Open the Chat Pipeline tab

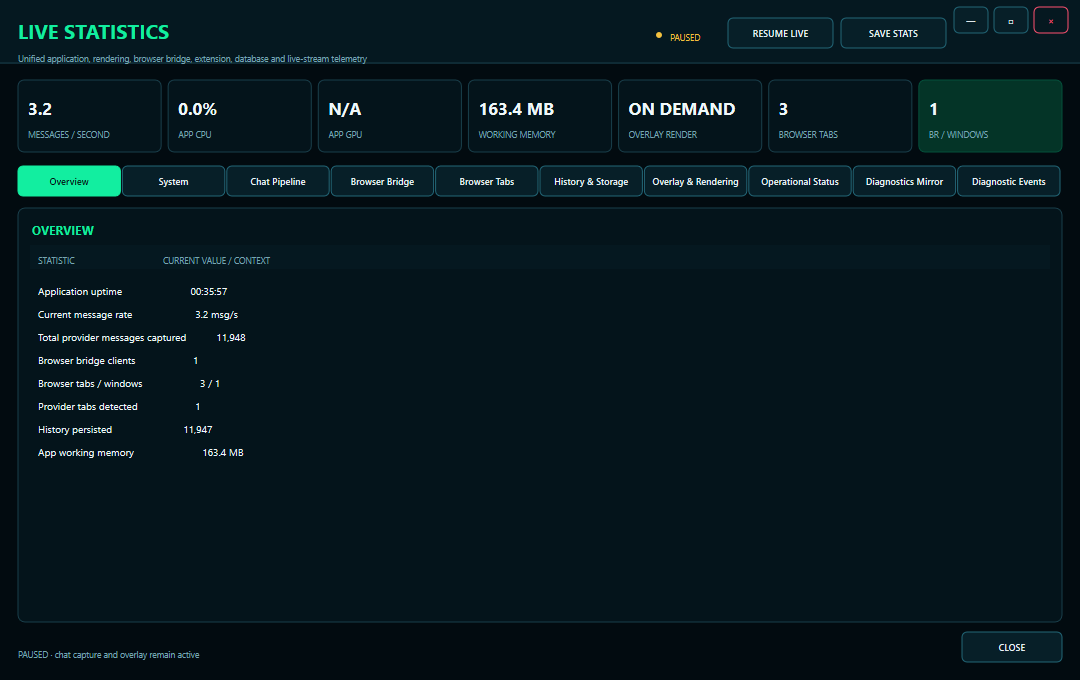pyautogui.click(x=278, y=181)
